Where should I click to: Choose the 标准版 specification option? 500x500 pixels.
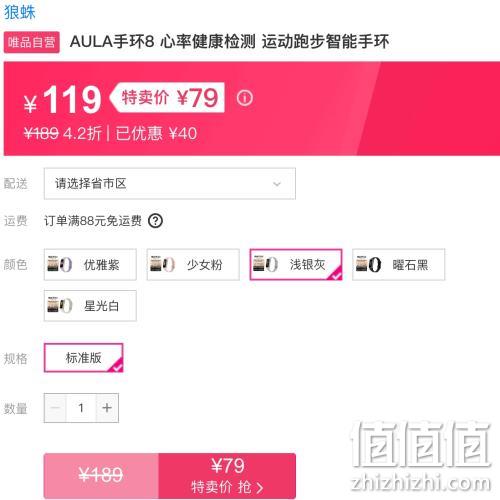84,358
